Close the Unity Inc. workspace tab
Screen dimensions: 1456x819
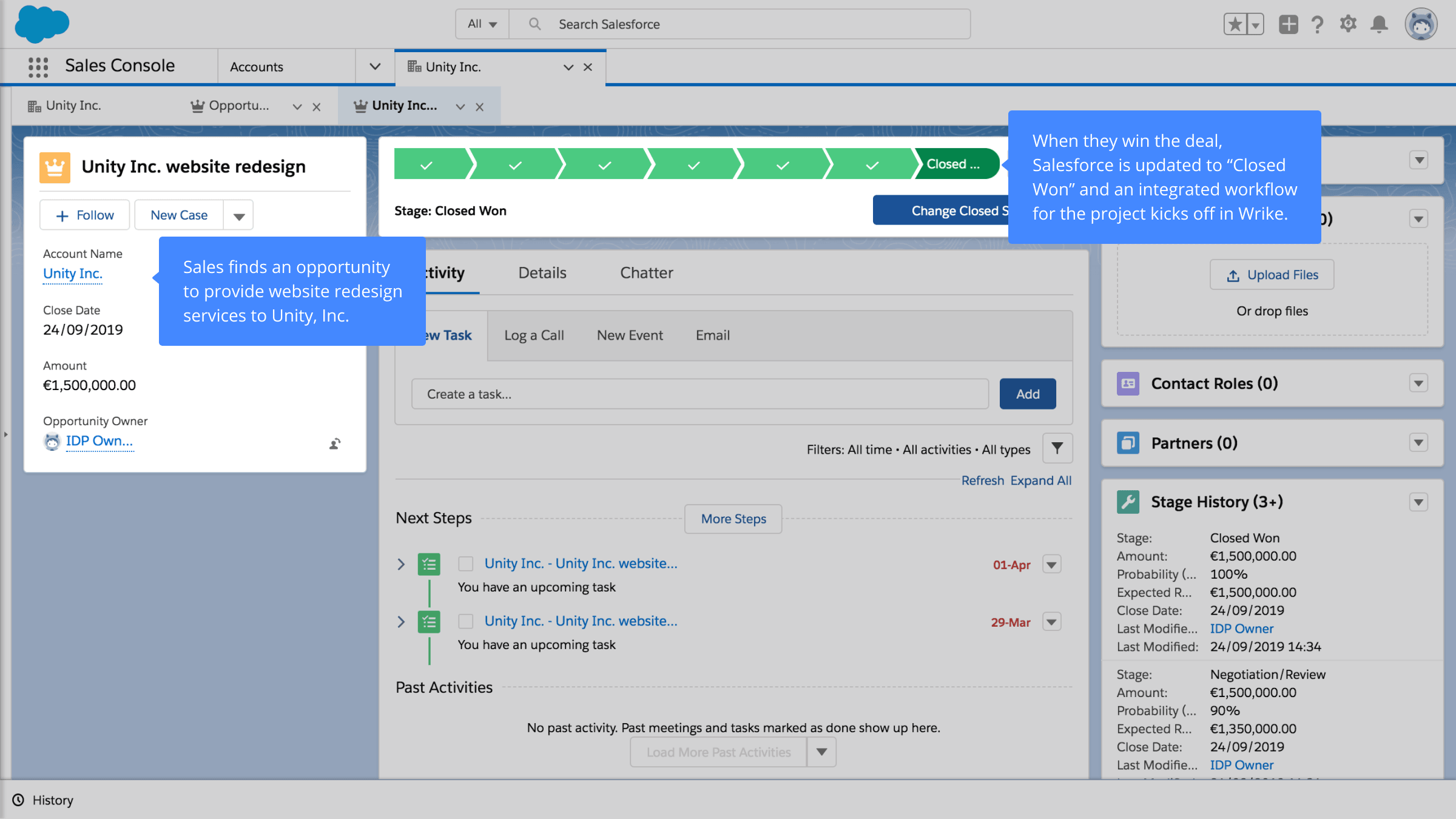pos(588,67)
